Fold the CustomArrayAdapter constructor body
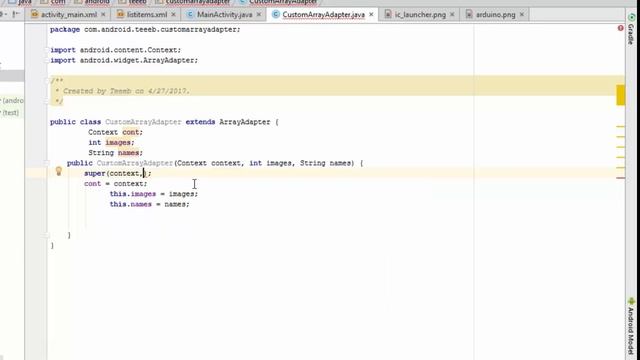 tap(47, 163)
